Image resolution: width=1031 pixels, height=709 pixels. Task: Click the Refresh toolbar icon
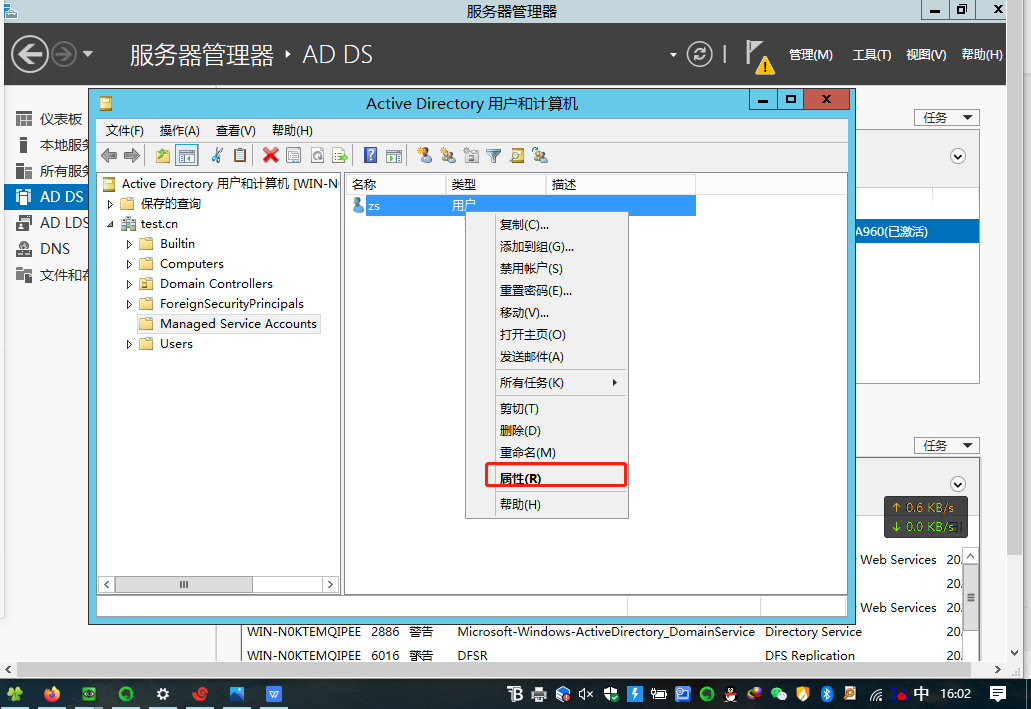317,155
